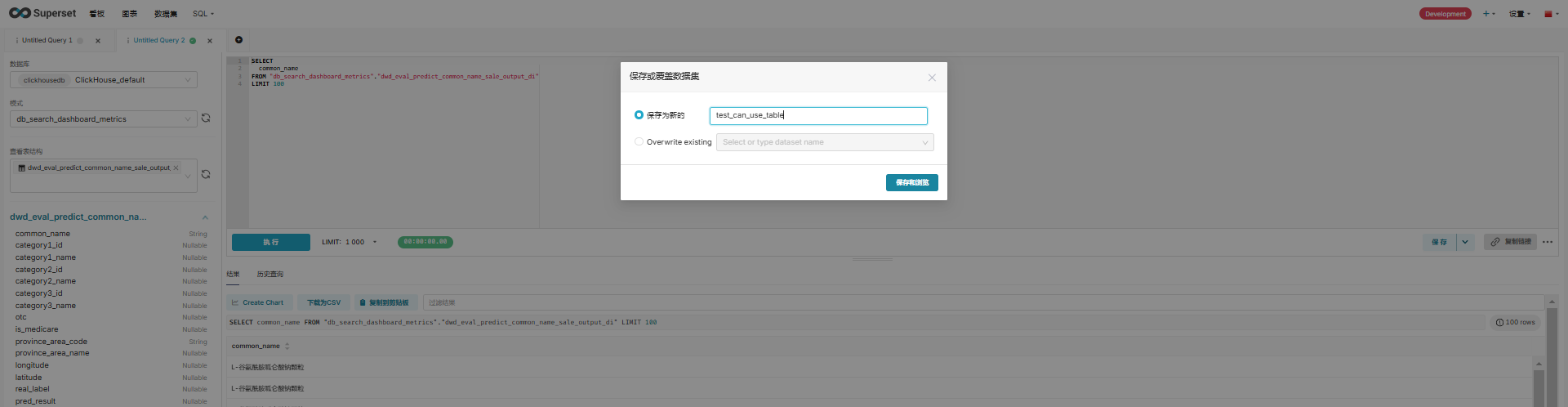Switch to the Untitled Query 1 tab
The height and width of the screenshot is (407, 1568).
[47, 40]
